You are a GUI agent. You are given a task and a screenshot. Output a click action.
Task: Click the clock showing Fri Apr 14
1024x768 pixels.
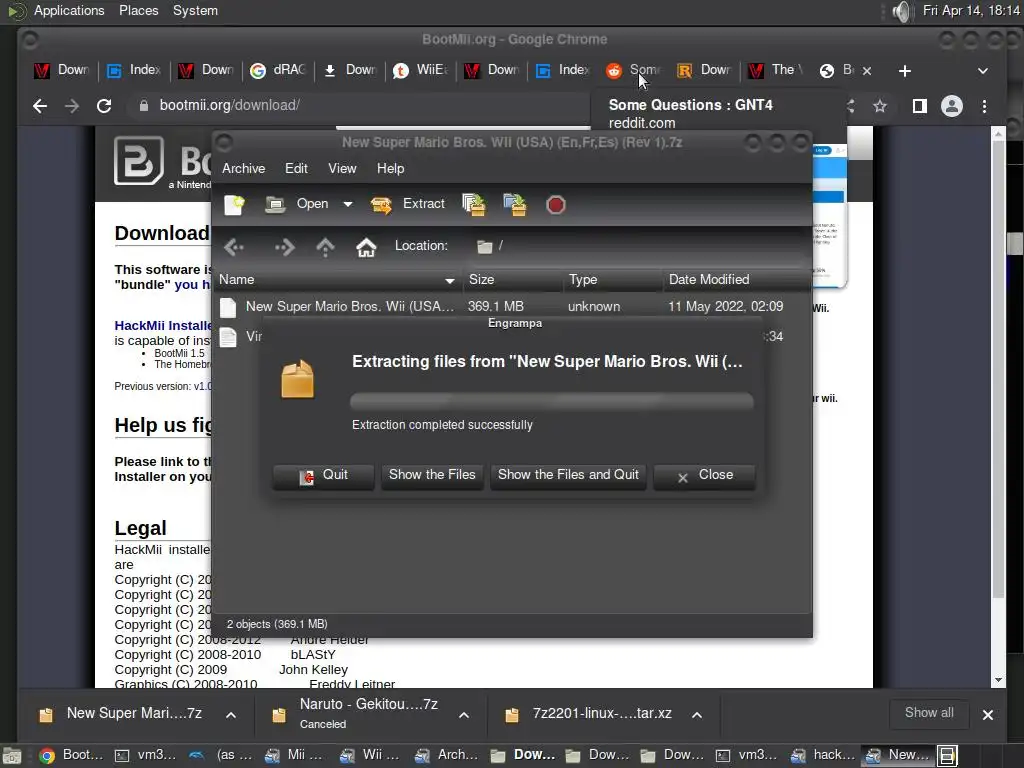pyautogui.click(x=970, y=10)
